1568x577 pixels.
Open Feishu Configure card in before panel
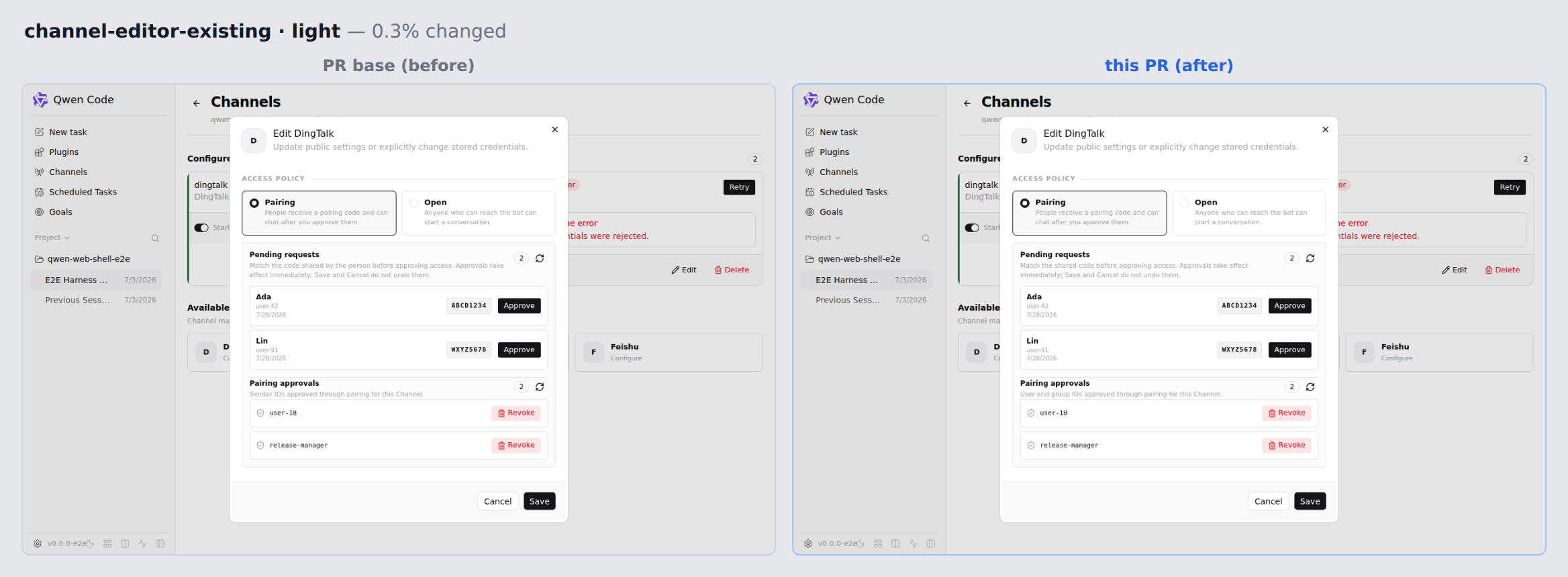pos(669,352)
